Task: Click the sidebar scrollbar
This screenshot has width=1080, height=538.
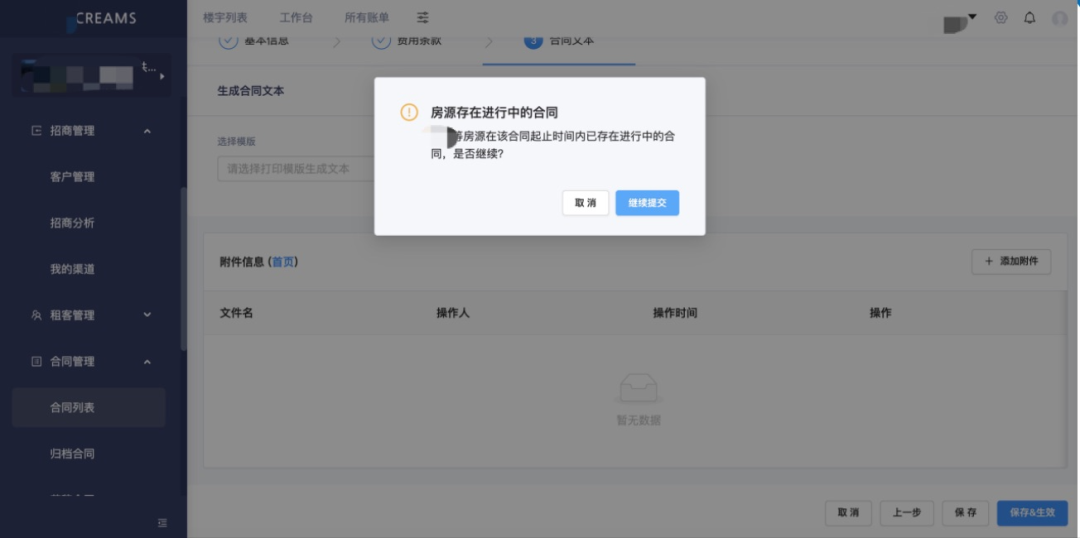Action: [x=183, y=269]
